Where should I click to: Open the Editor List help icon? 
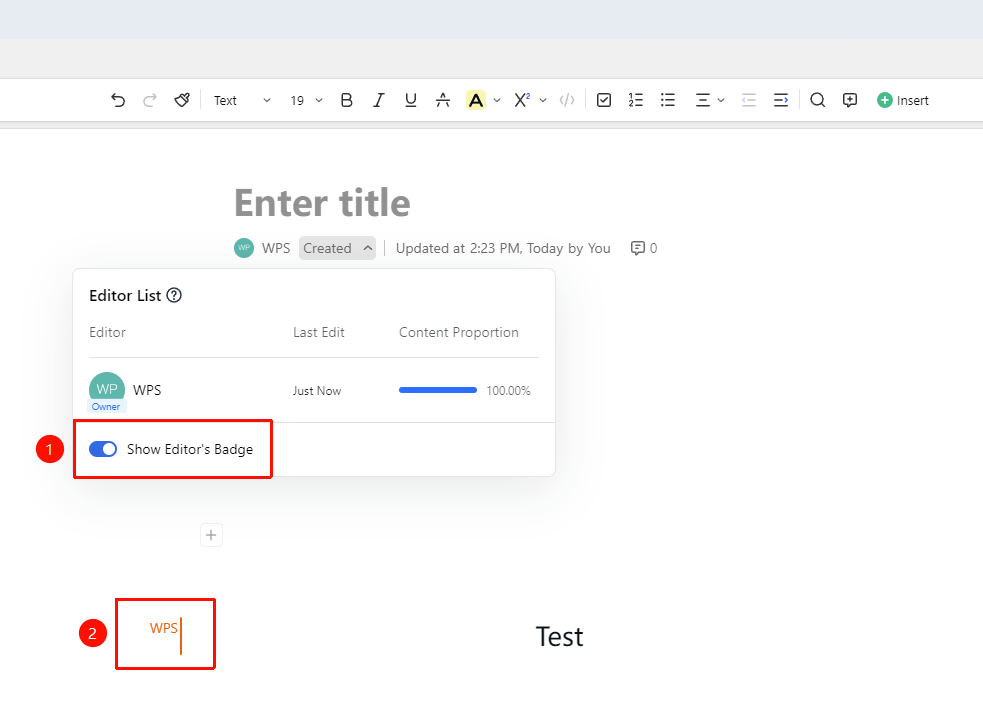click(174, 295)
